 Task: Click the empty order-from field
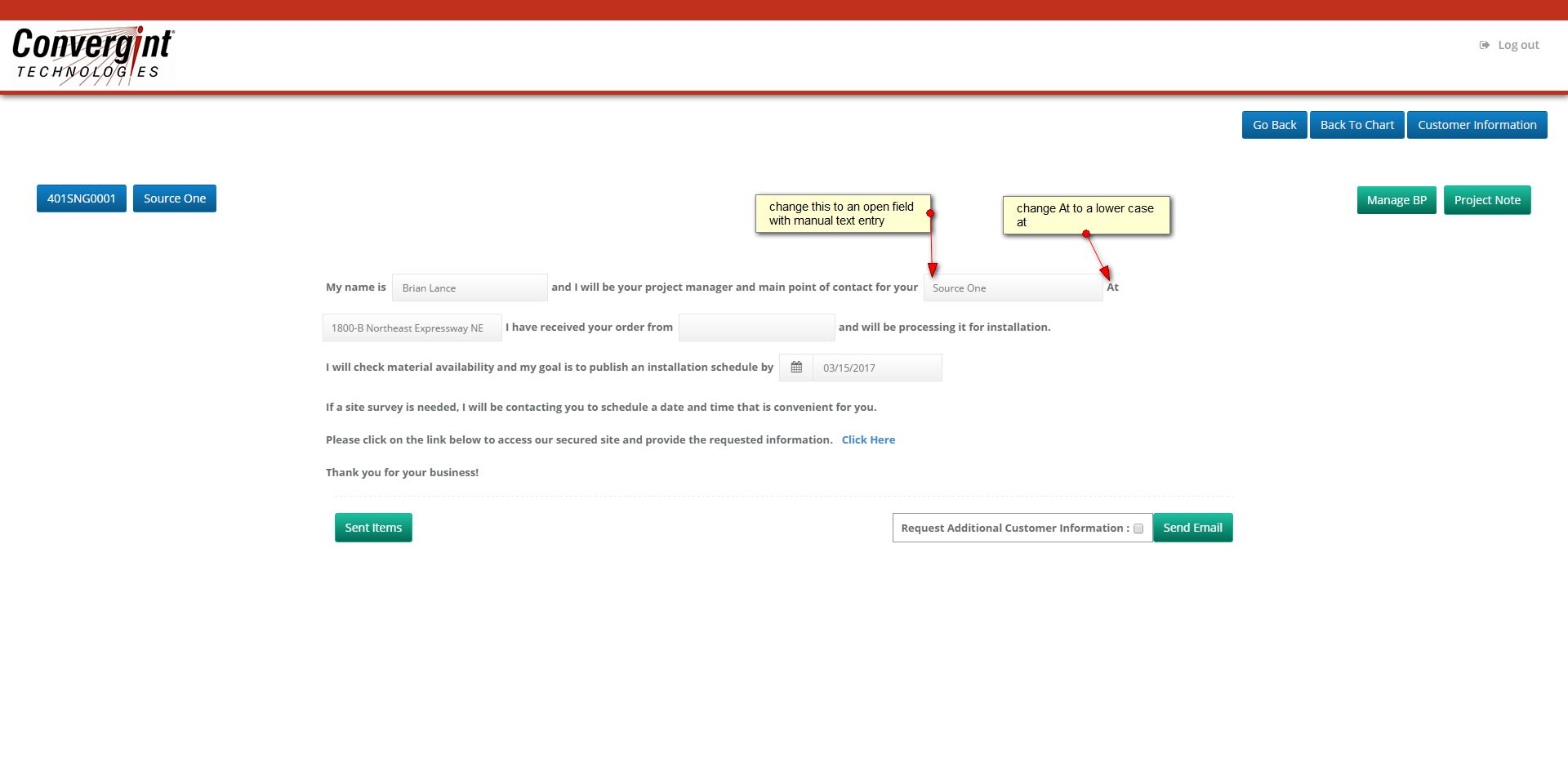coord(756,328)
